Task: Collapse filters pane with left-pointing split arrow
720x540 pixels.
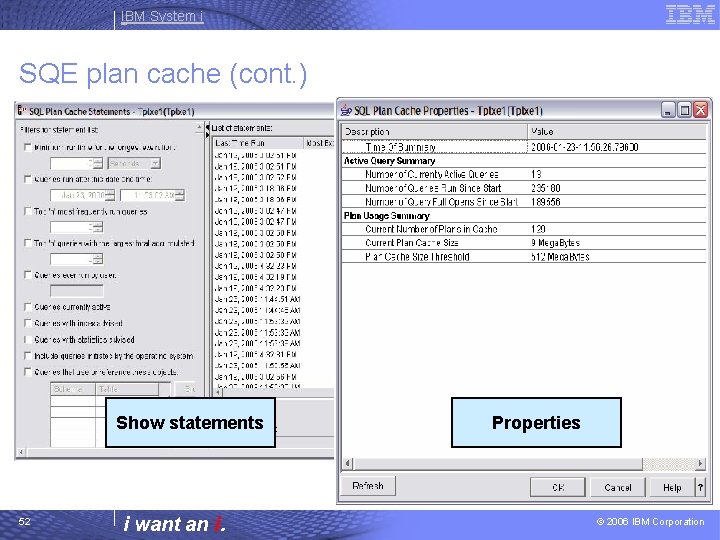Action: [x=208, y=127]
